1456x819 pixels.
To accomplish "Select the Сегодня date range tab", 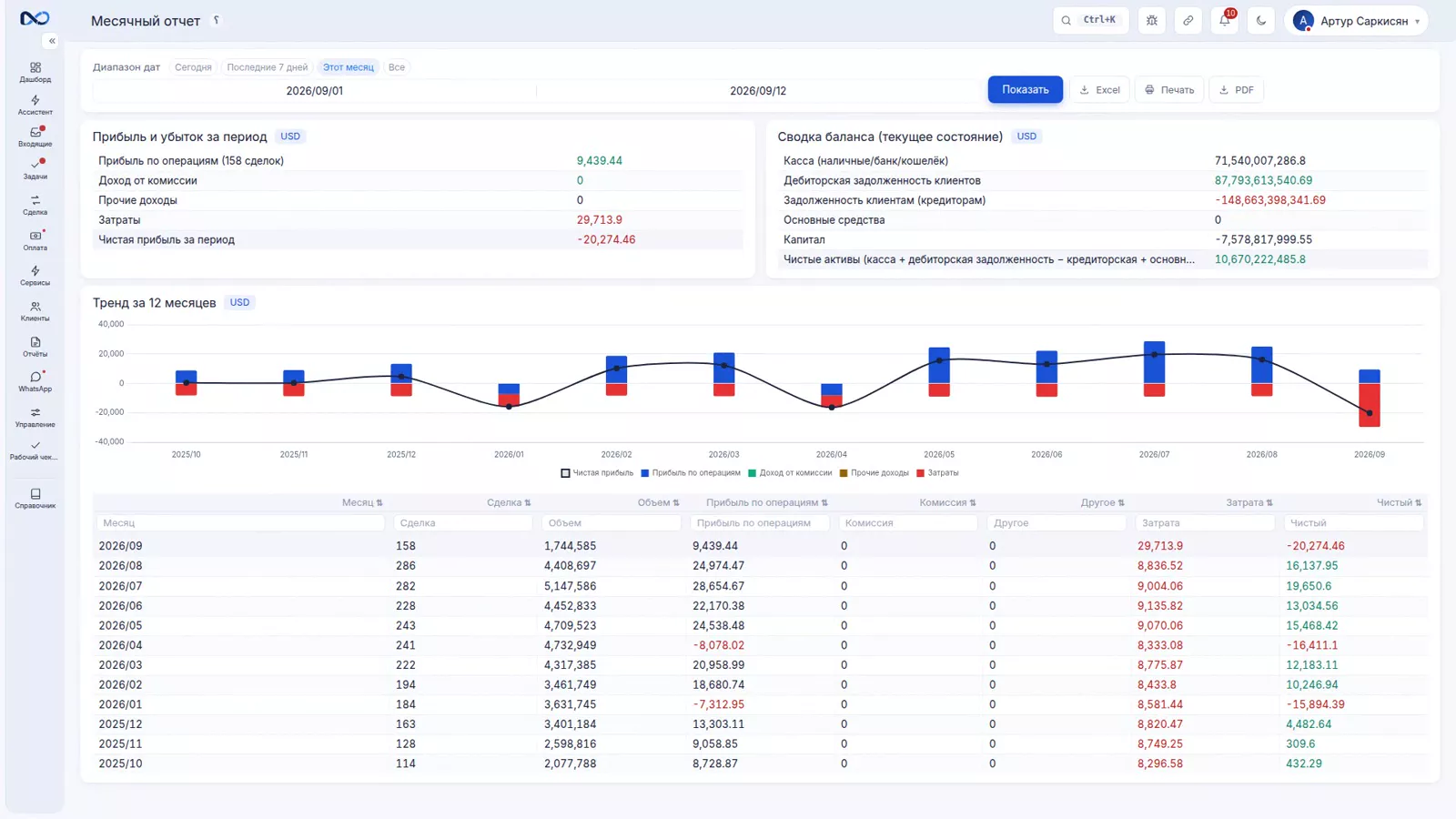I will click(x=193, y=67).
